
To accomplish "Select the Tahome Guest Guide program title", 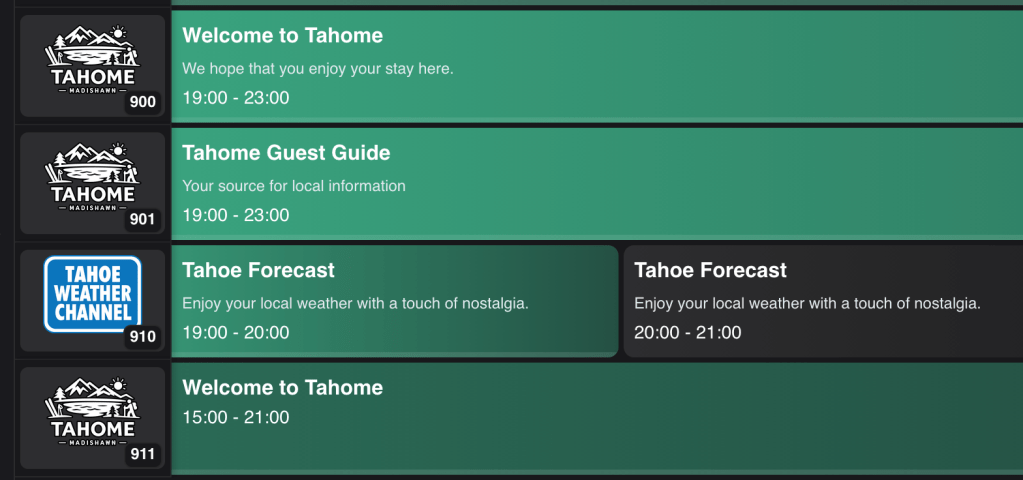I will pyautogui.click(x=286, y=153).
